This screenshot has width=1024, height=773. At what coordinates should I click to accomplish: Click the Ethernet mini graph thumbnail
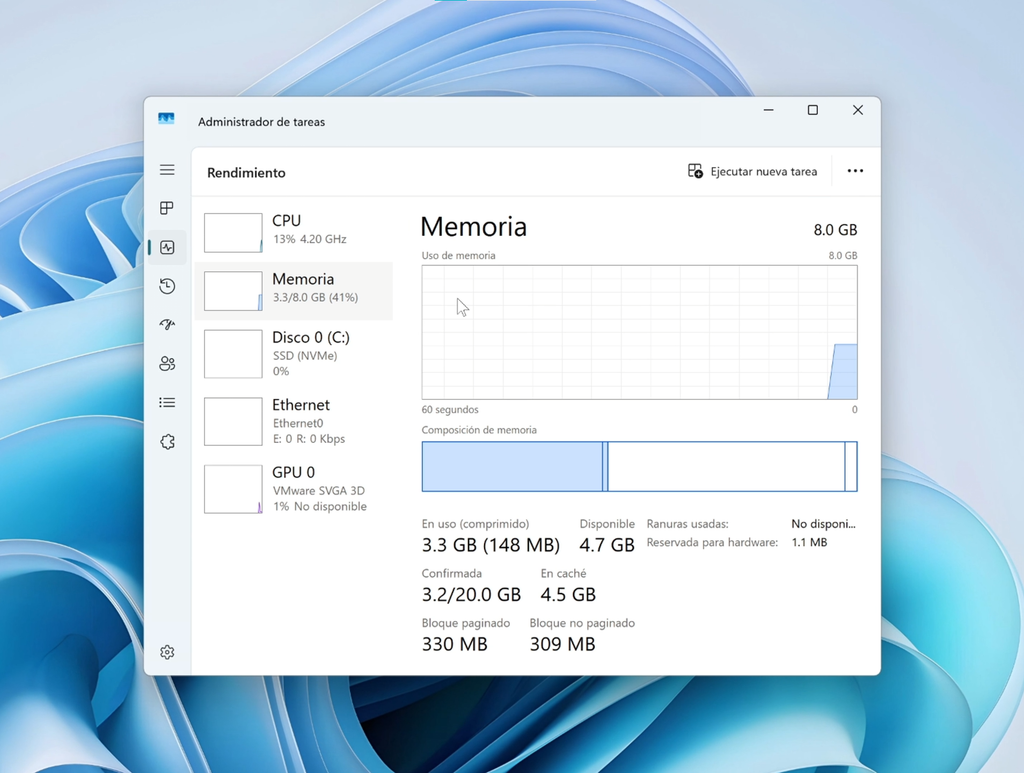click(x=233, y=422)
